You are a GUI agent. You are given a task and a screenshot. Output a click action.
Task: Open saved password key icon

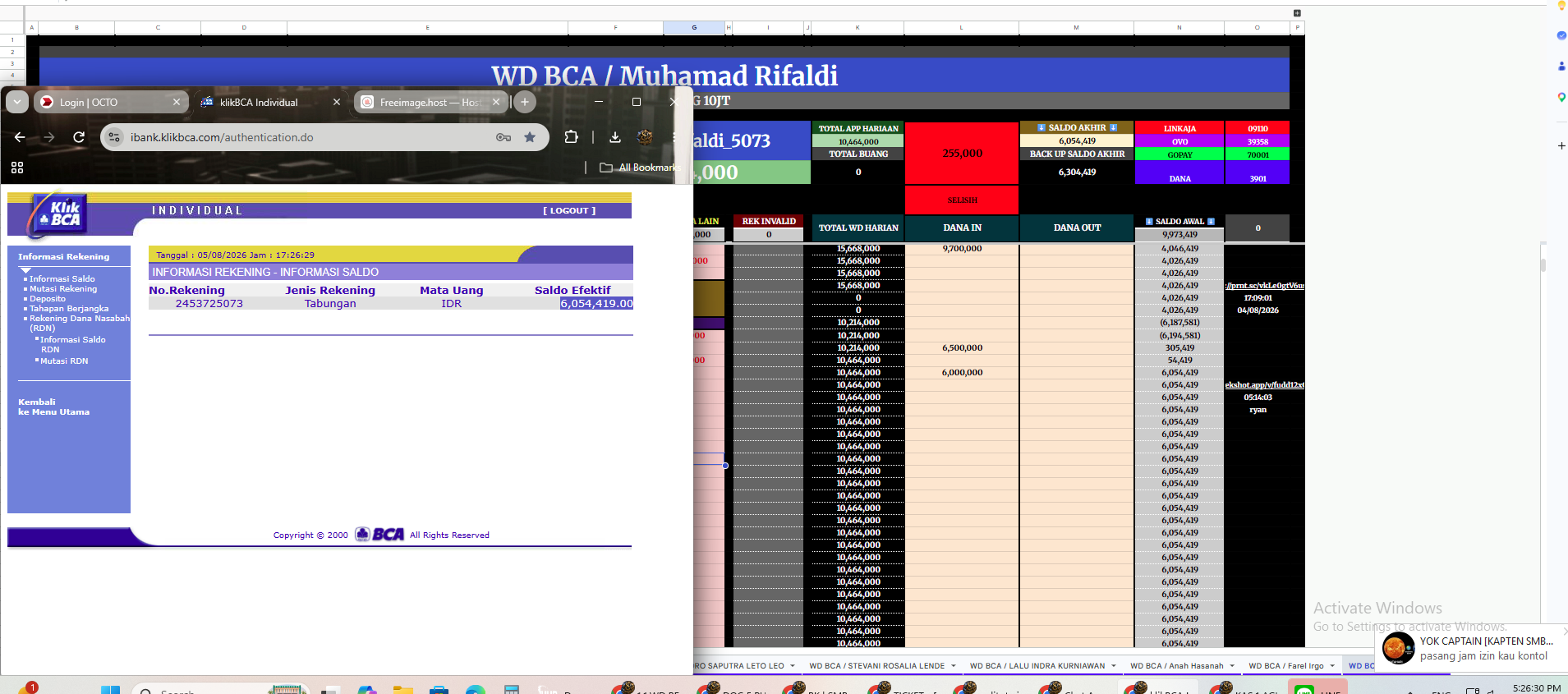pyautogui.click(x=504, y=137)
